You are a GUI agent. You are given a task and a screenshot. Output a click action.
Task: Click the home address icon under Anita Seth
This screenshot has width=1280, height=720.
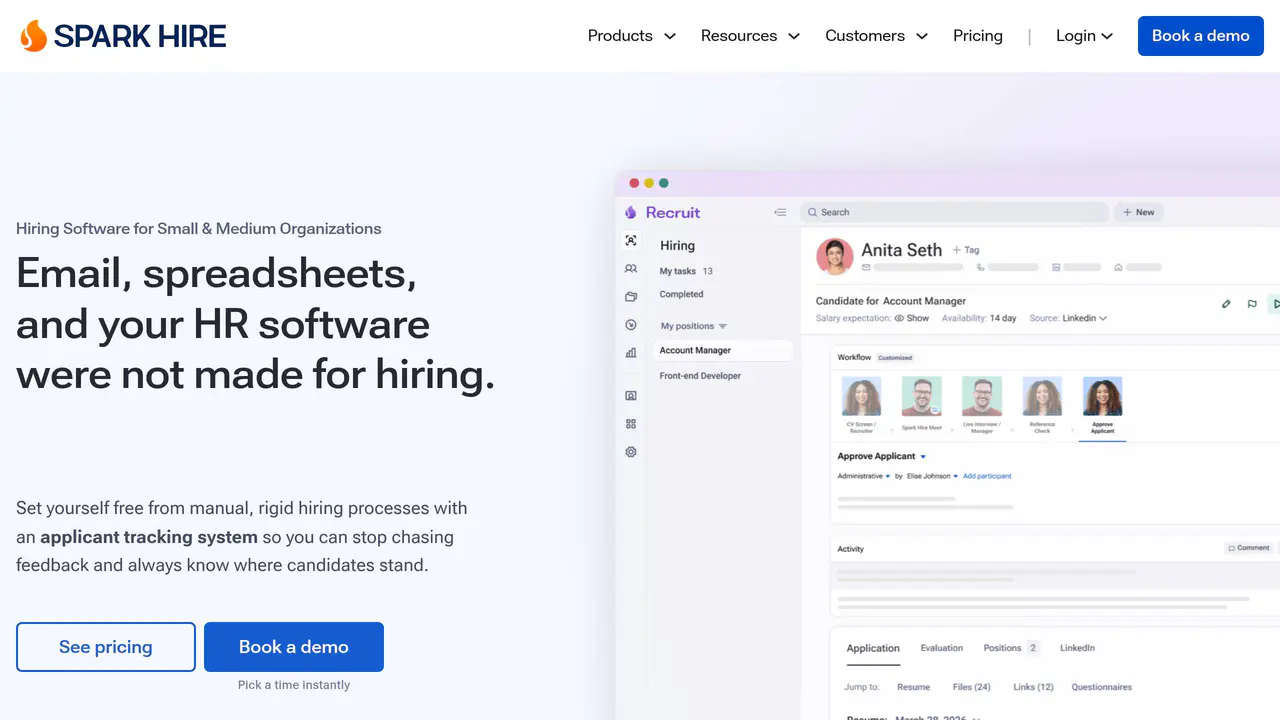click(1118, 267)
